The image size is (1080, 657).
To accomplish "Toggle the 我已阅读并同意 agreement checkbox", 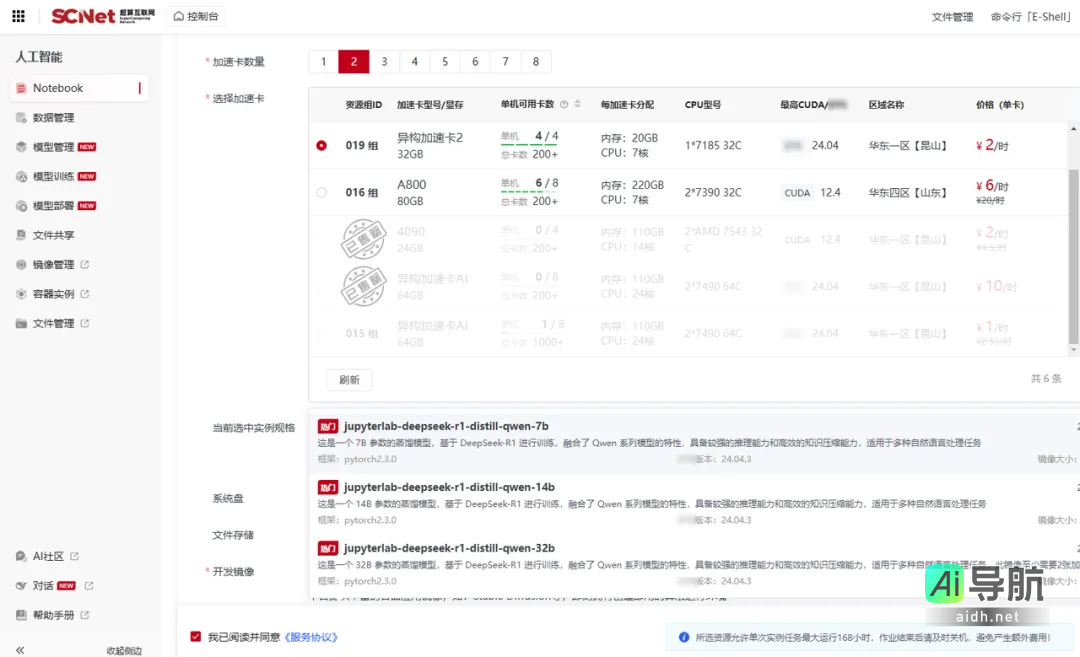I will pyautogui.click(x=196, y=637).
